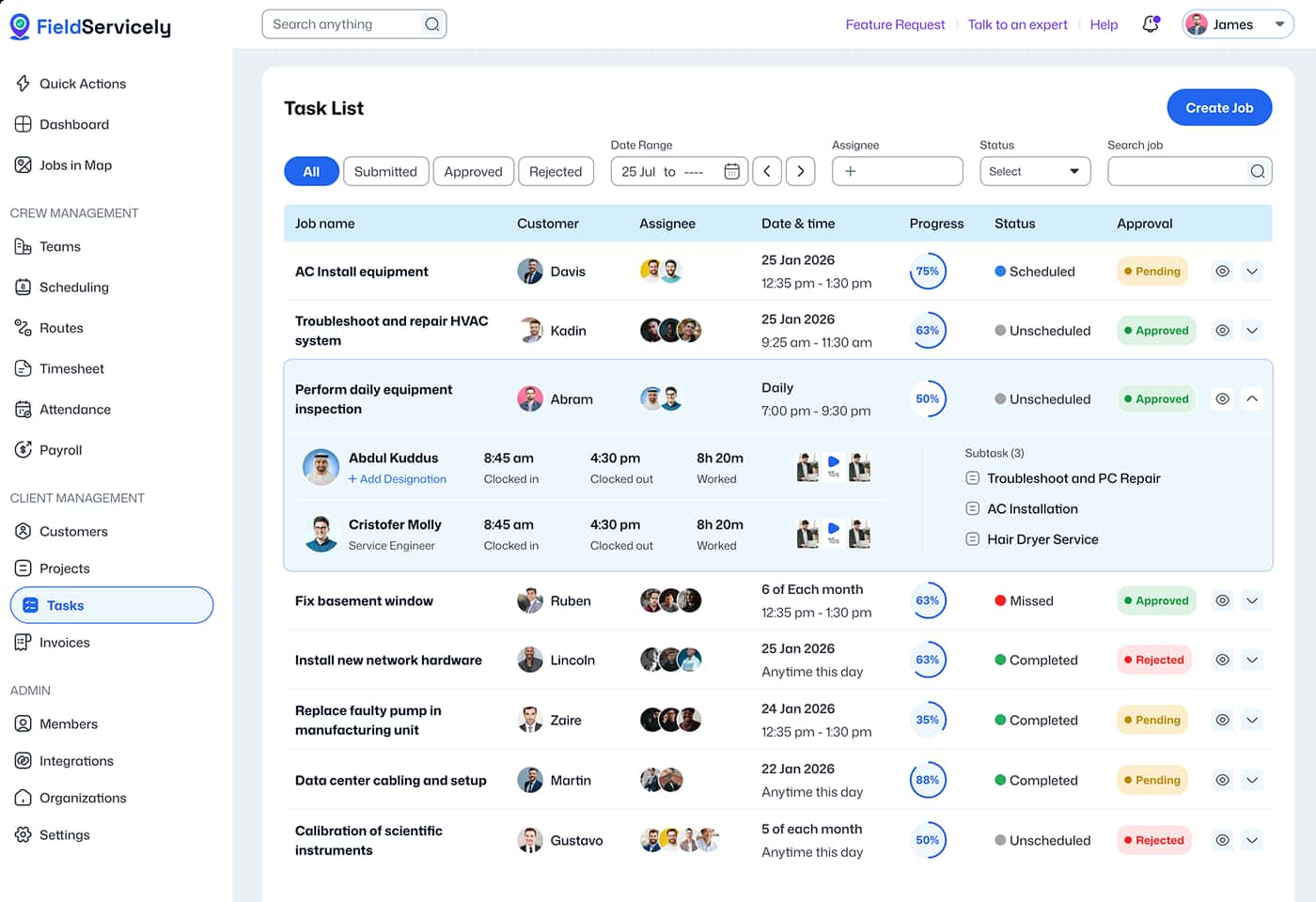
Task: Open the Scheduling page
Action: coord(74,287)
